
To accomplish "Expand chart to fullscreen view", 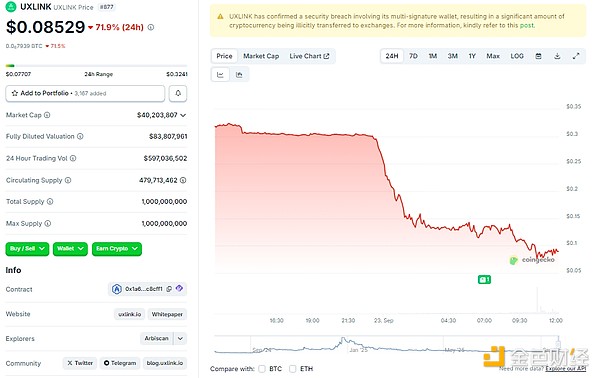I will click(576, 56).
